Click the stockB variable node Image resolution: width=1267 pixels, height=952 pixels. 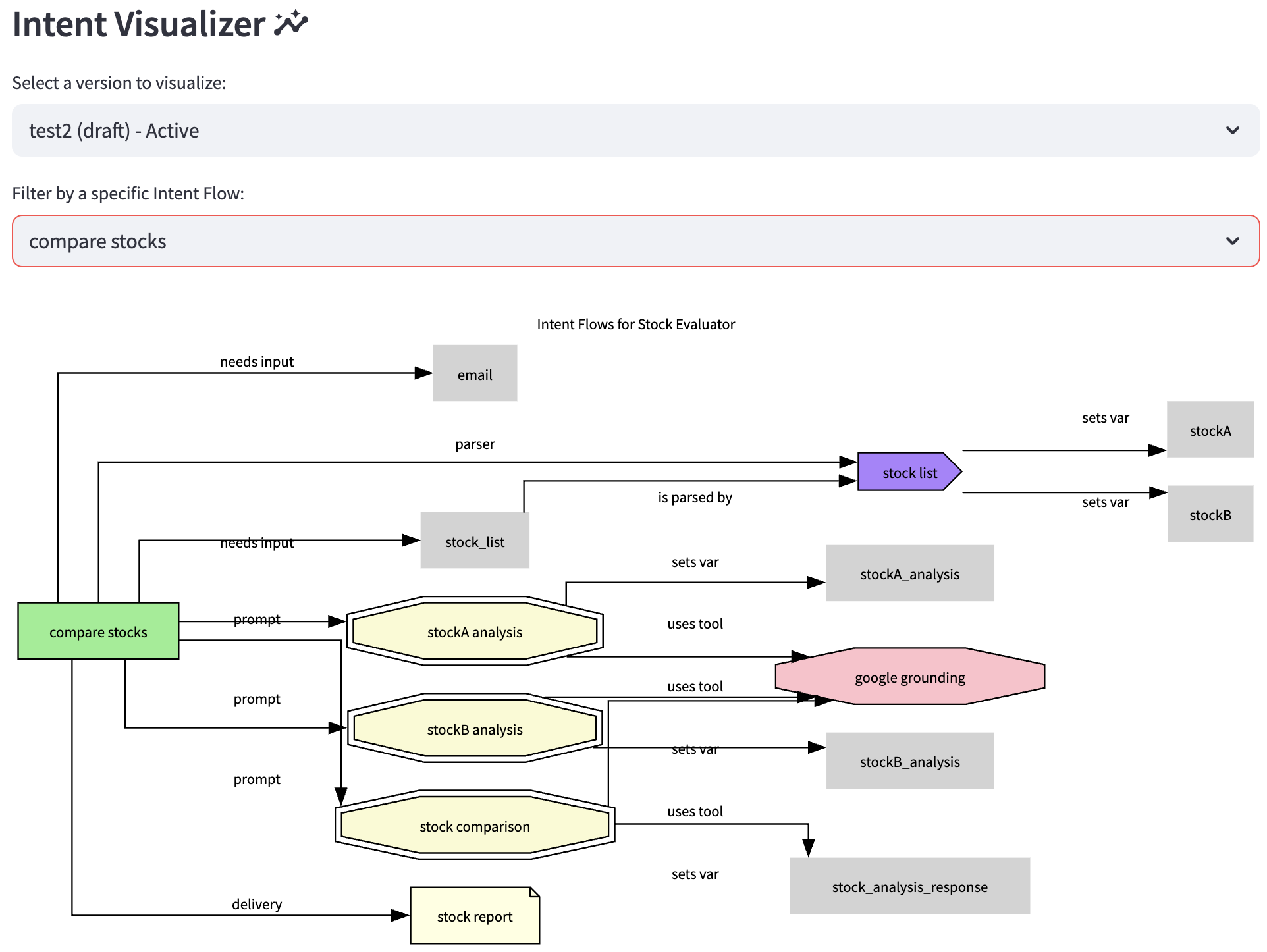point(1210,514)
